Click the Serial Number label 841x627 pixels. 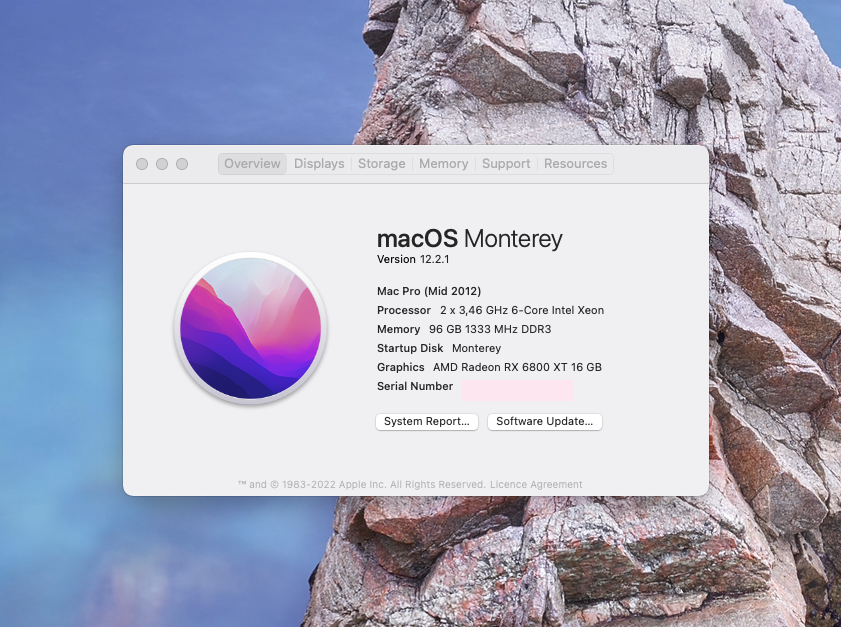(x=415, y=386)
